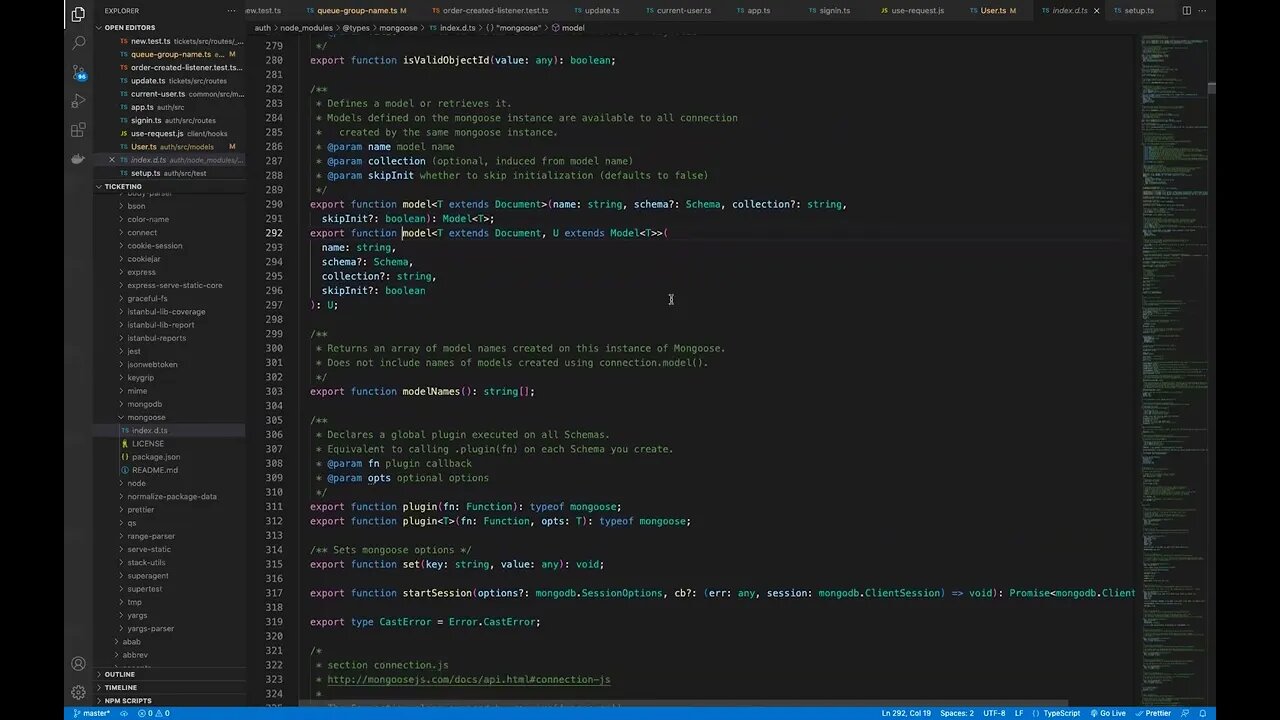Split the editor to the right
Image resolution: width=1280 pixels, height=720 pixels.
[x=1186, y=11]
